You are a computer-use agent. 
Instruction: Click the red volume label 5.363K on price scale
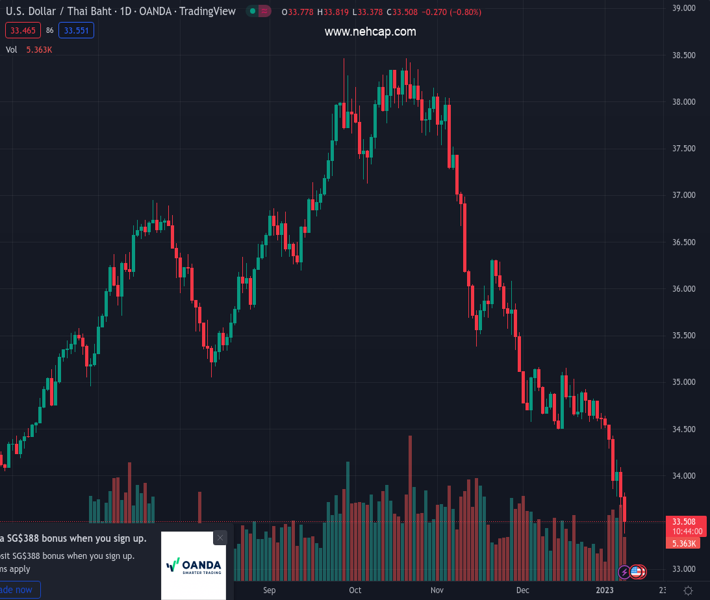click(684, 543)
